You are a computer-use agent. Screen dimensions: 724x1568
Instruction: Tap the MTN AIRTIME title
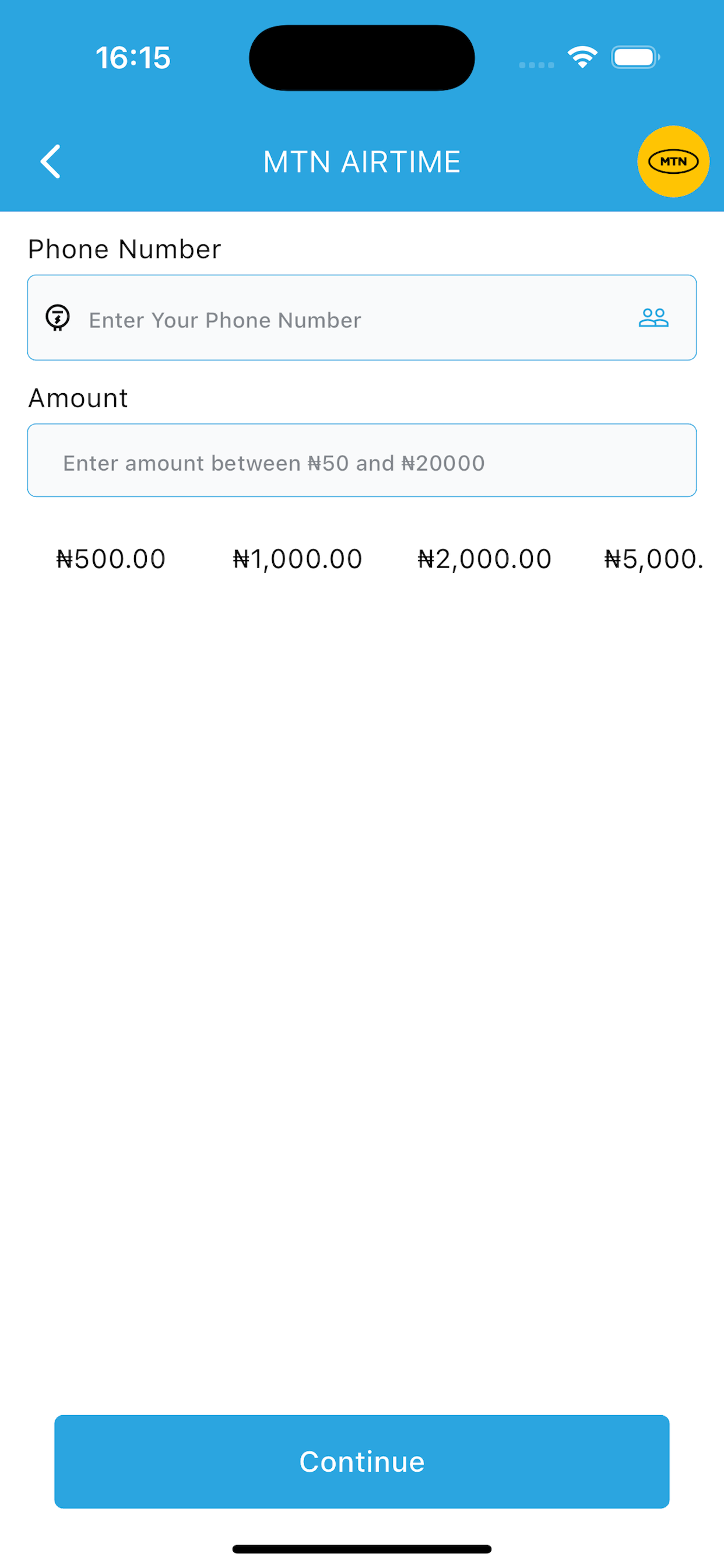(x=362, y=162)
